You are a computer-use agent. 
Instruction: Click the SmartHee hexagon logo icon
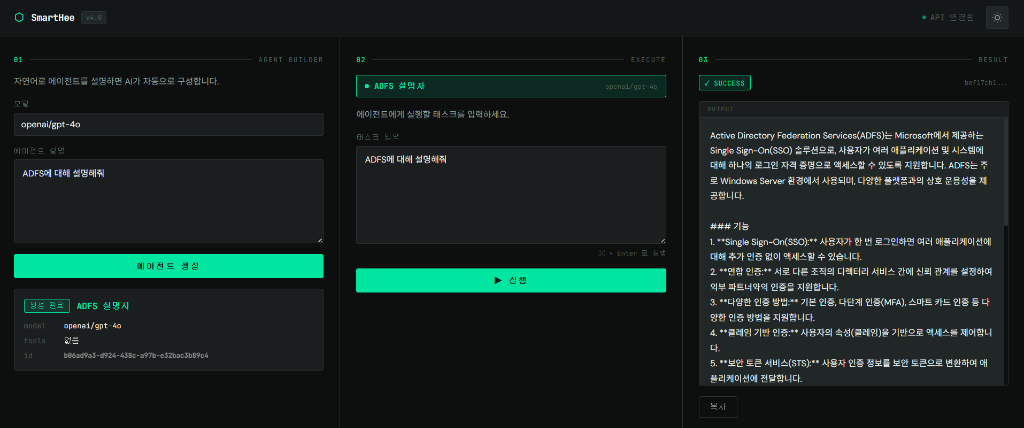(19, 18)
